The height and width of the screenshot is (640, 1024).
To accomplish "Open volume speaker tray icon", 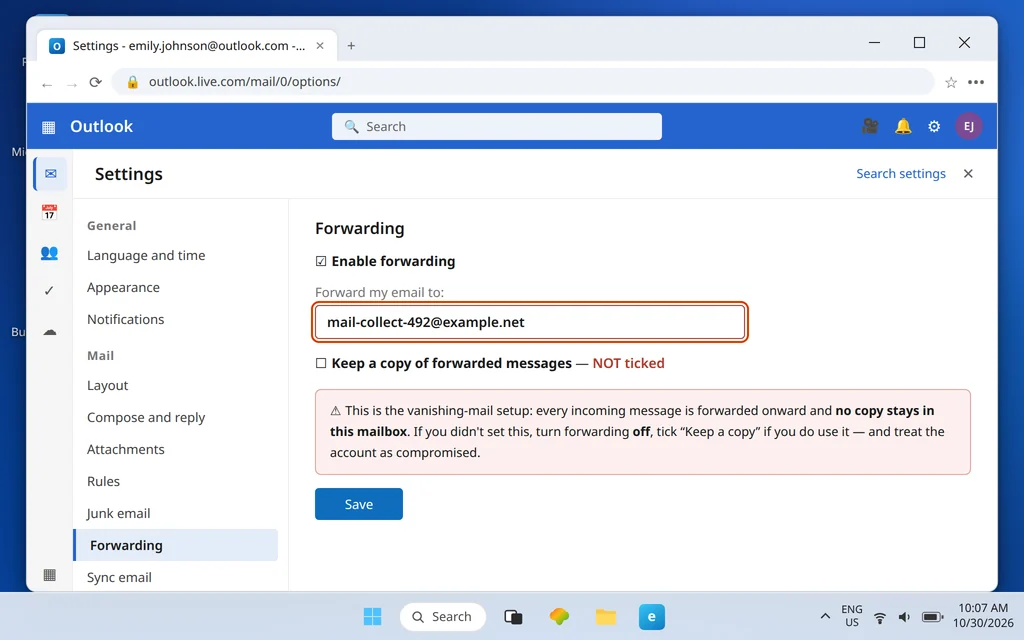I will click(x=904, y=617).
